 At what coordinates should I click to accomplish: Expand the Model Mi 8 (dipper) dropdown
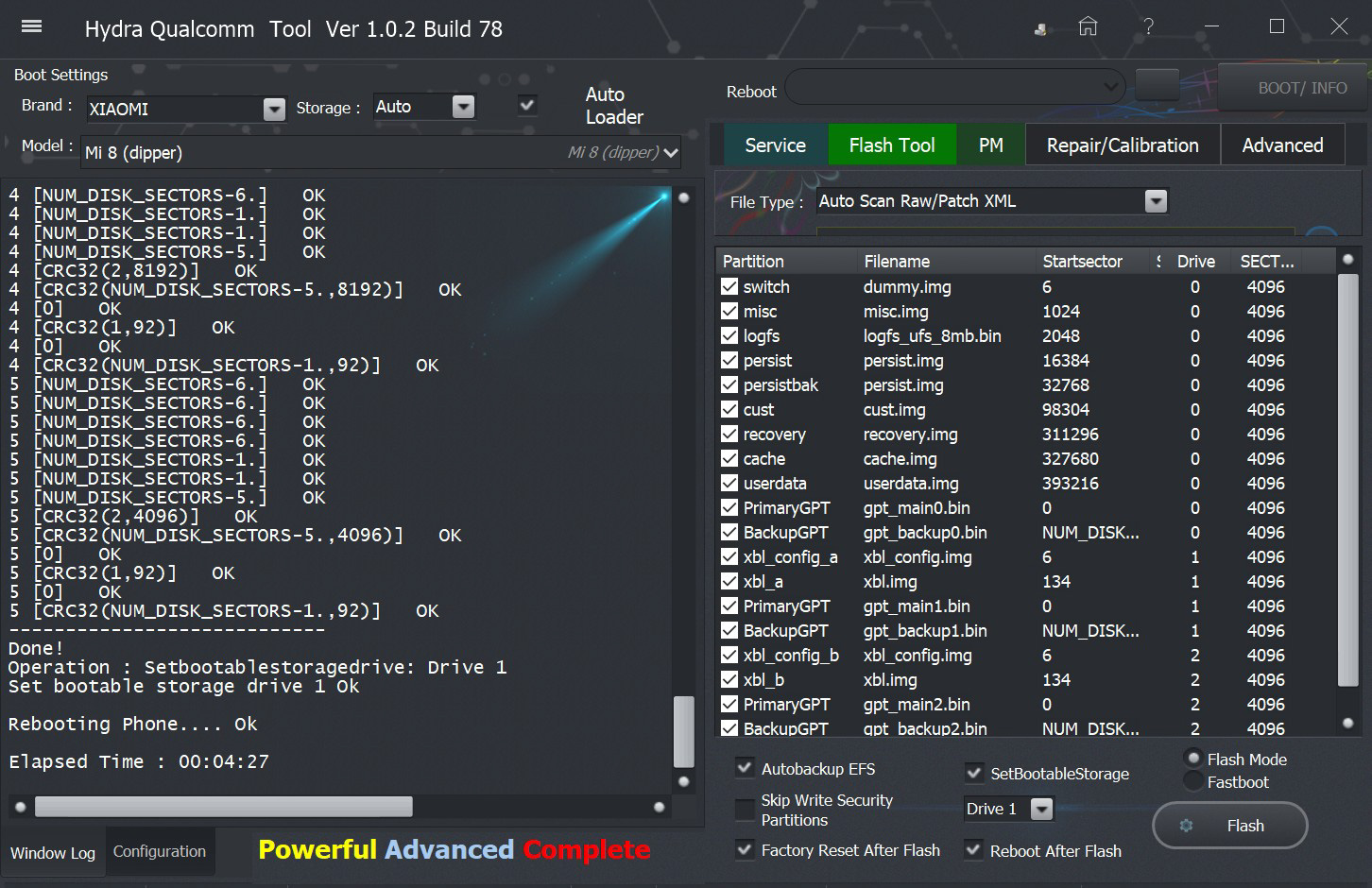[x=671, y=152]
